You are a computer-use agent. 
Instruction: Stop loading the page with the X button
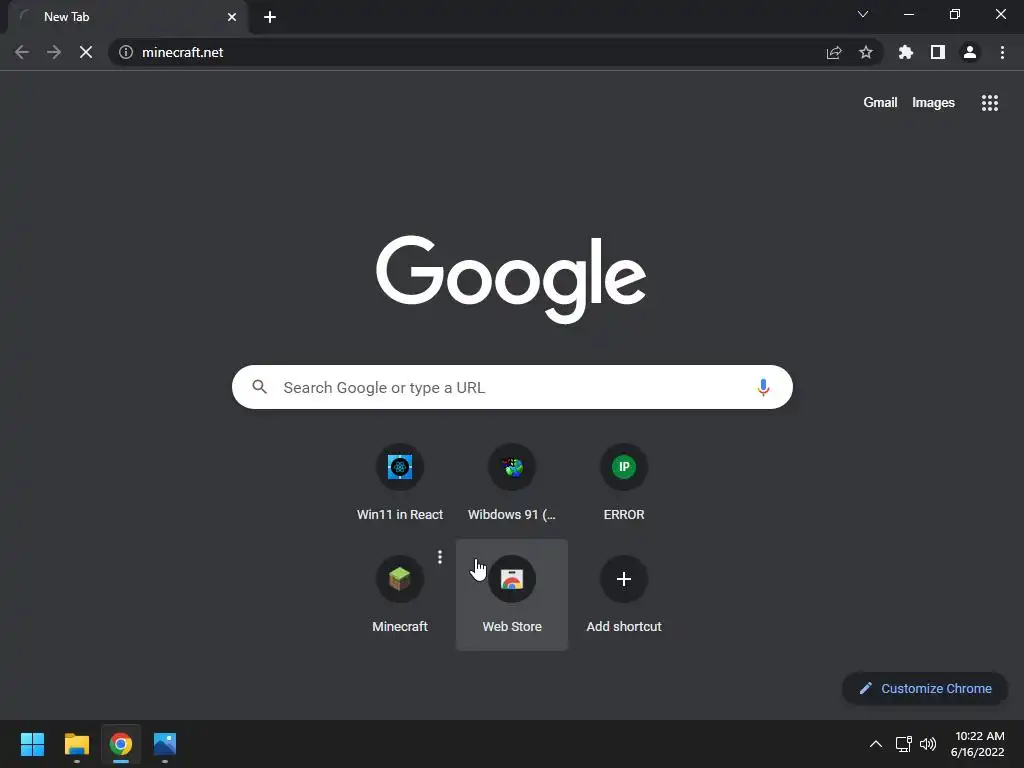pos(86,52)
